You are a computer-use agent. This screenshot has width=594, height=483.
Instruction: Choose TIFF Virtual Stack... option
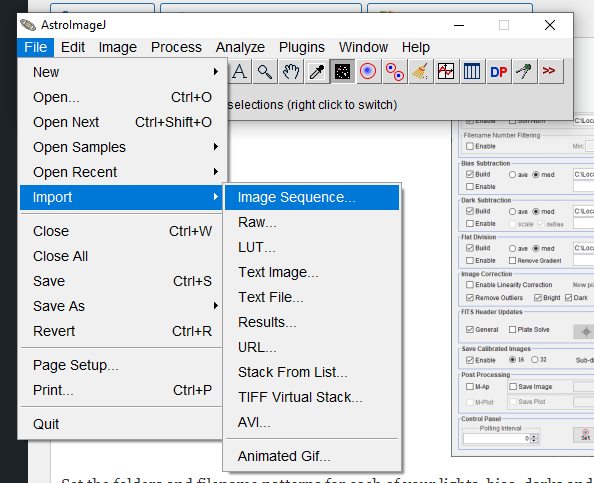point(312,397)
